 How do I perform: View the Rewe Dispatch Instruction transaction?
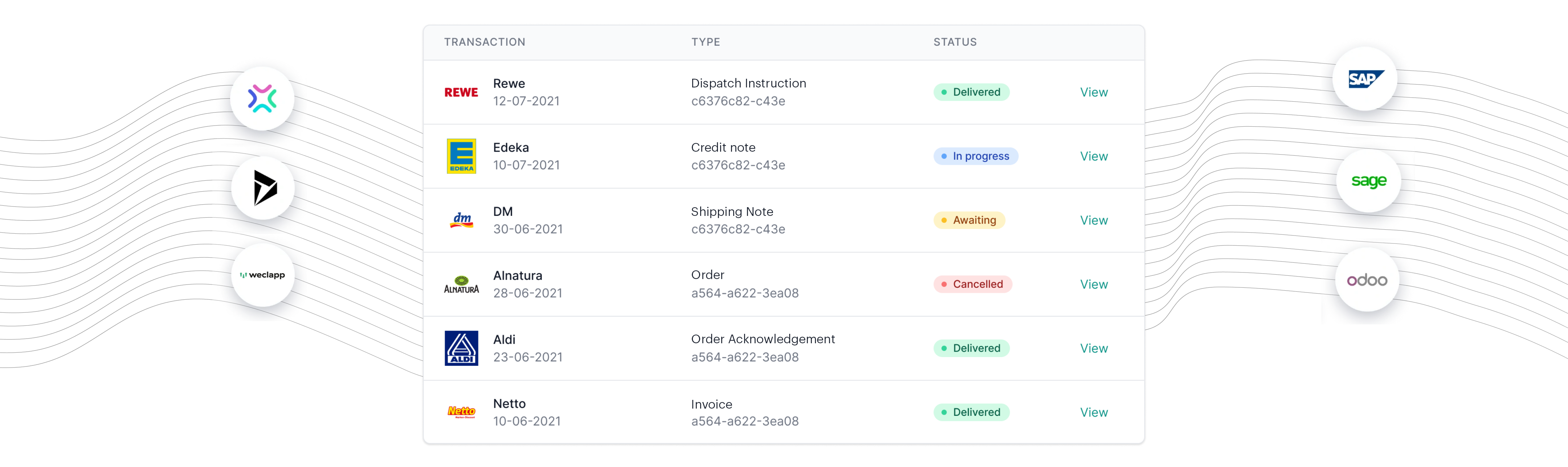1094,93
